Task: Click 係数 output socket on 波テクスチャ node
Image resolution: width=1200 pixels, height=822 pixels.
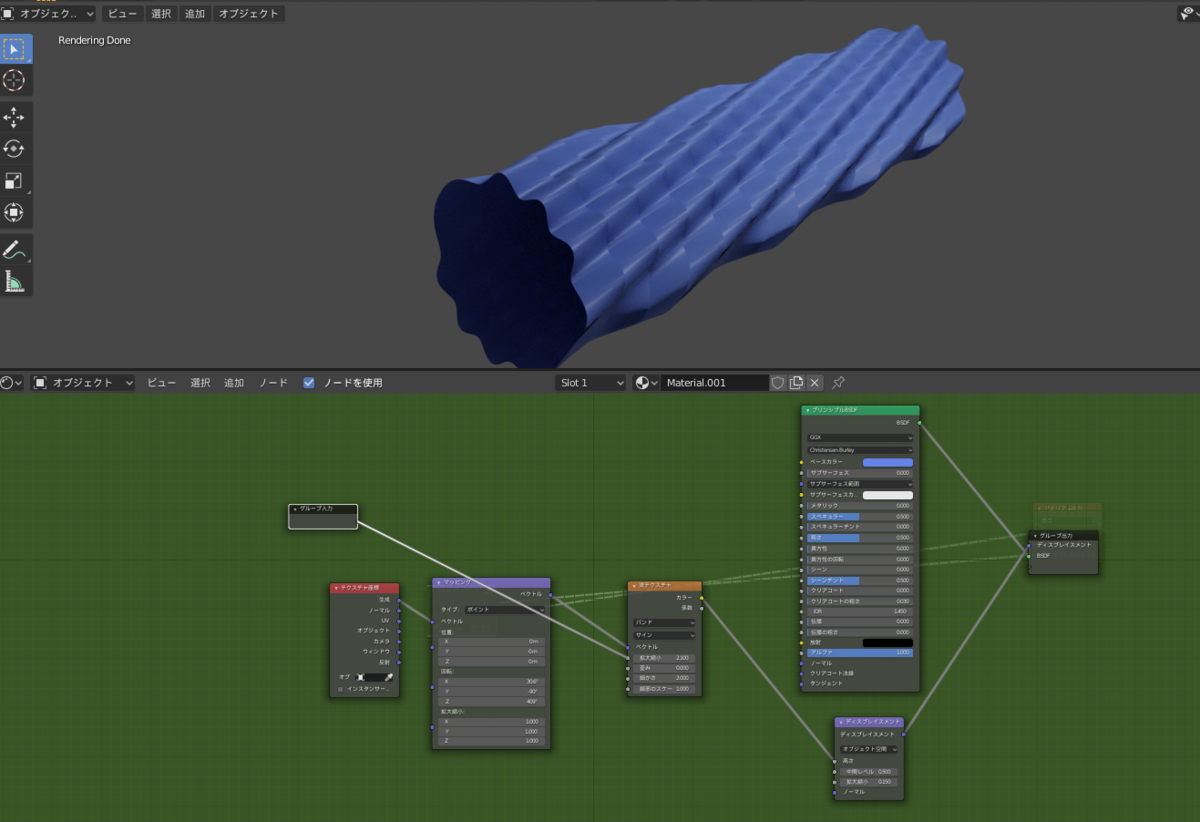Action: point(701,607)
